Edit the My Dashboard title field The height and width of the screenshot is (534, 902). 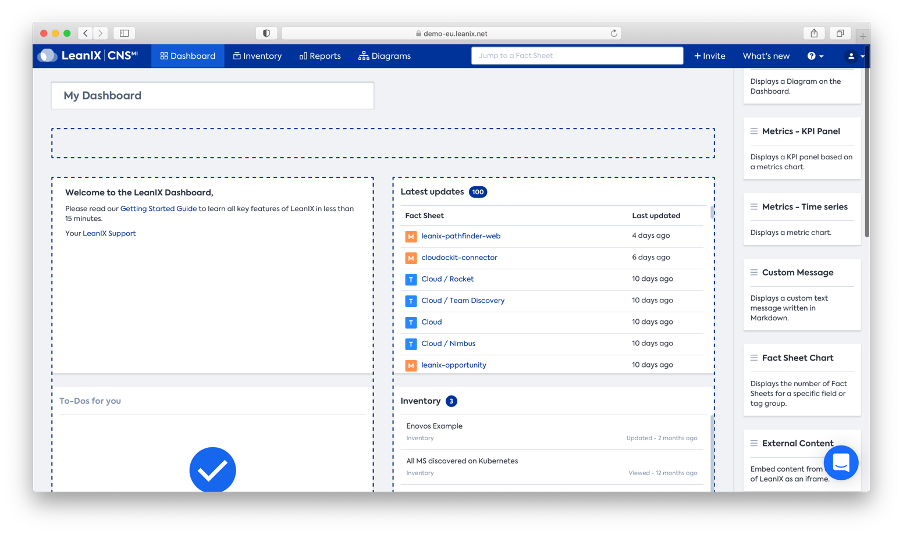tap(212, 96)
